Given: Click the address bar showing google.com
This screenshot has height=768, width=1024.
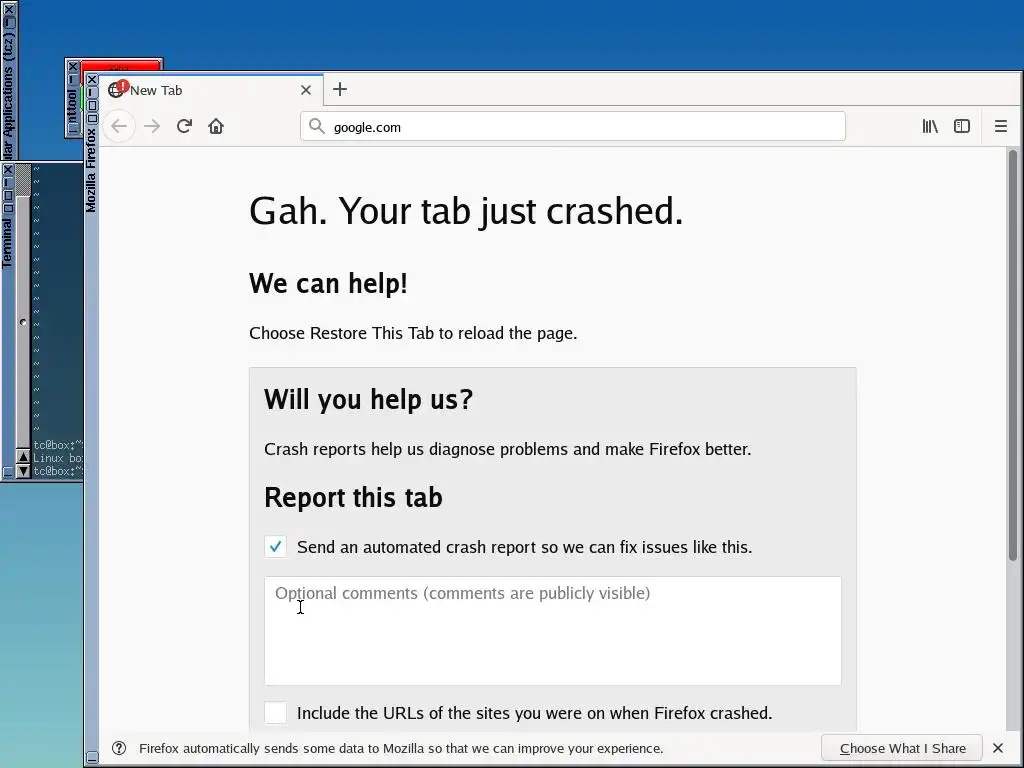Looking at the screenshot, I should (573, 127).
